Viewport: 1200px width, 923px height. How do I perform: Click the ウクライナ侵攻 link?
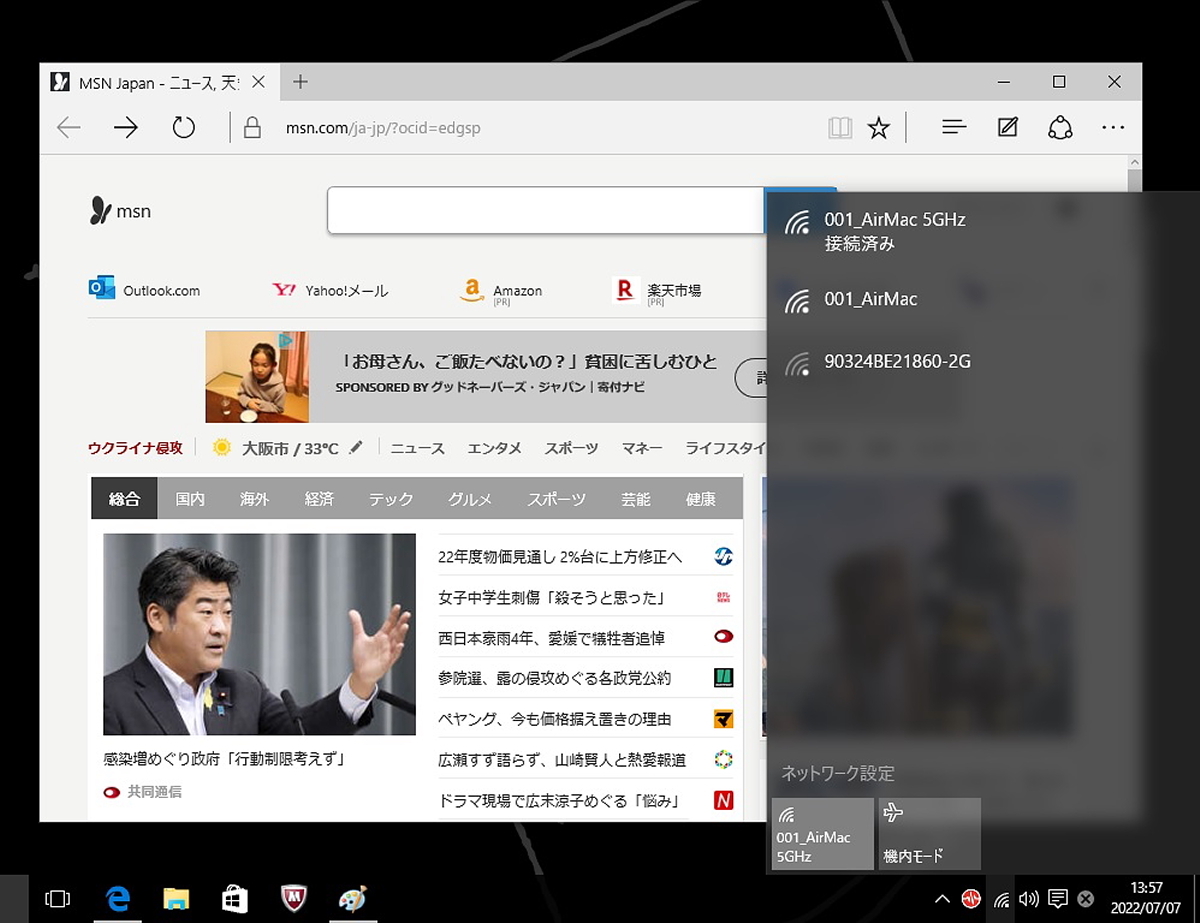click(x=136, y=448)
